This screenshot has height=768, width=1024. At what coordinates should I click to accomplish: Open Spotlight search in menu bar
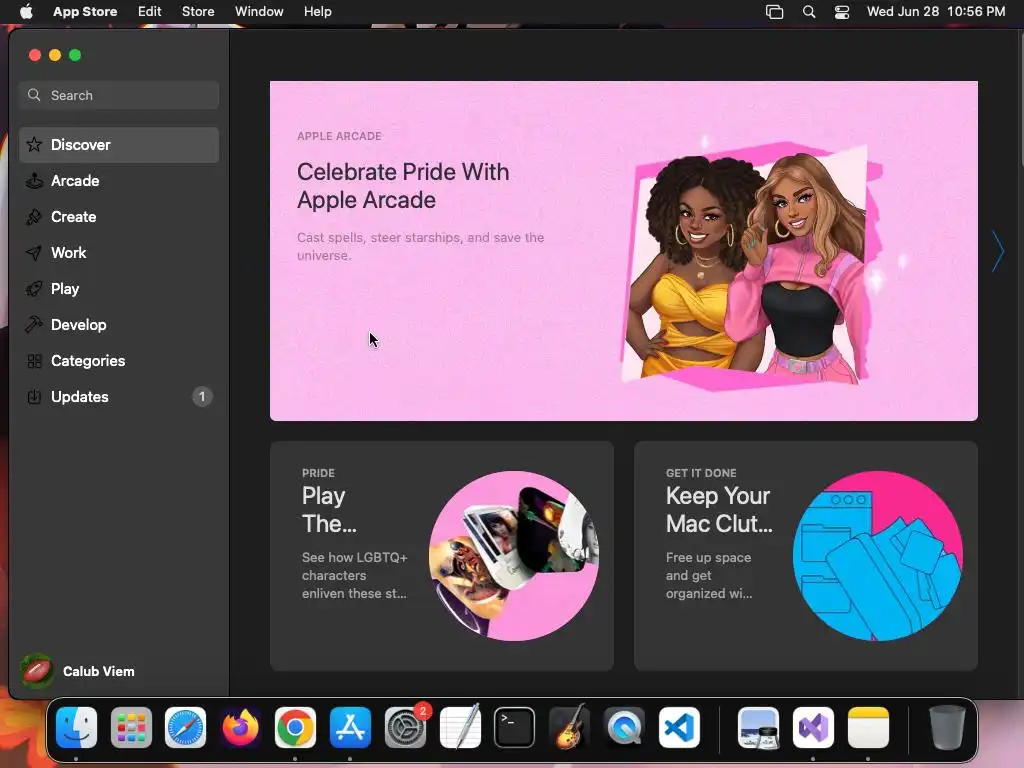pyautogui.click(x=808, y=12)
